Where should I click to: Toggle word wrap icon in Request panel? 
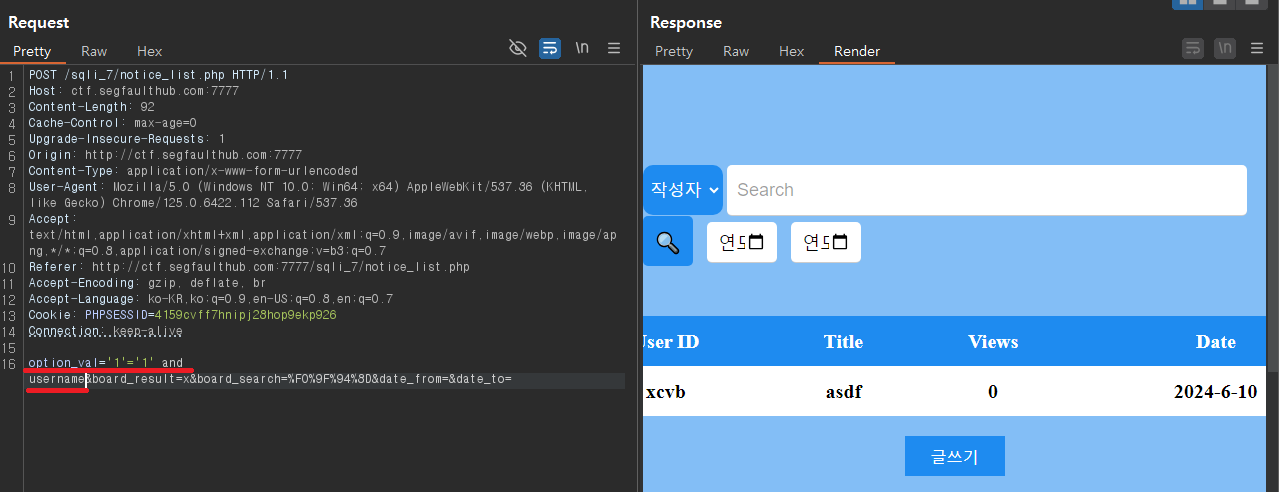point(550,48)
